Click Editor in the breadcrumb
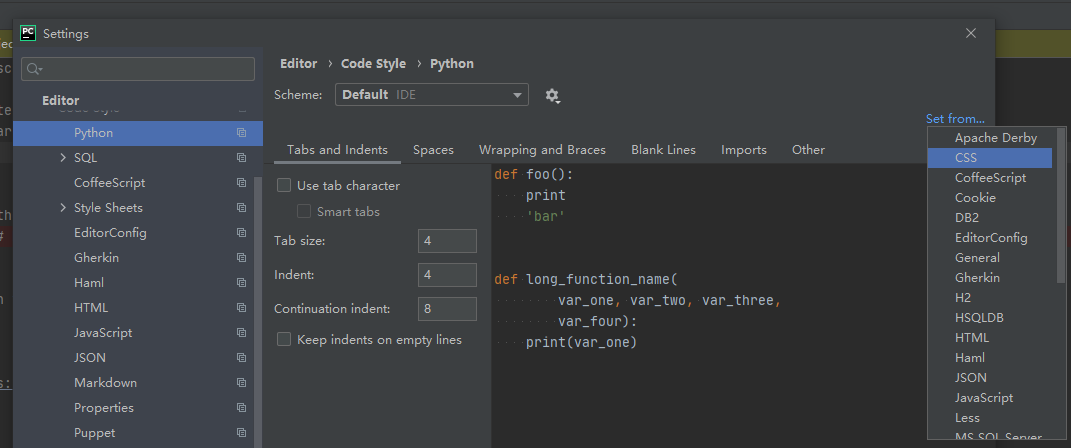This screenshot has width=1071, height=448. coord(298,64)
